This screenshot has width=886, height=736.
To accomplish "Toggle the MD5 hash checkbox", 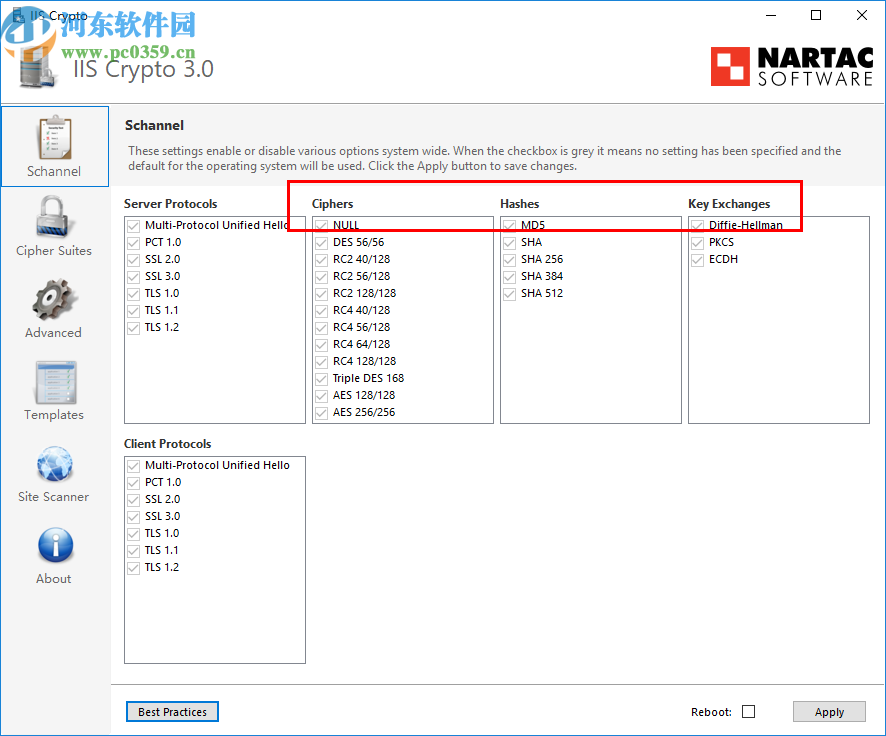I will [510, 226].
